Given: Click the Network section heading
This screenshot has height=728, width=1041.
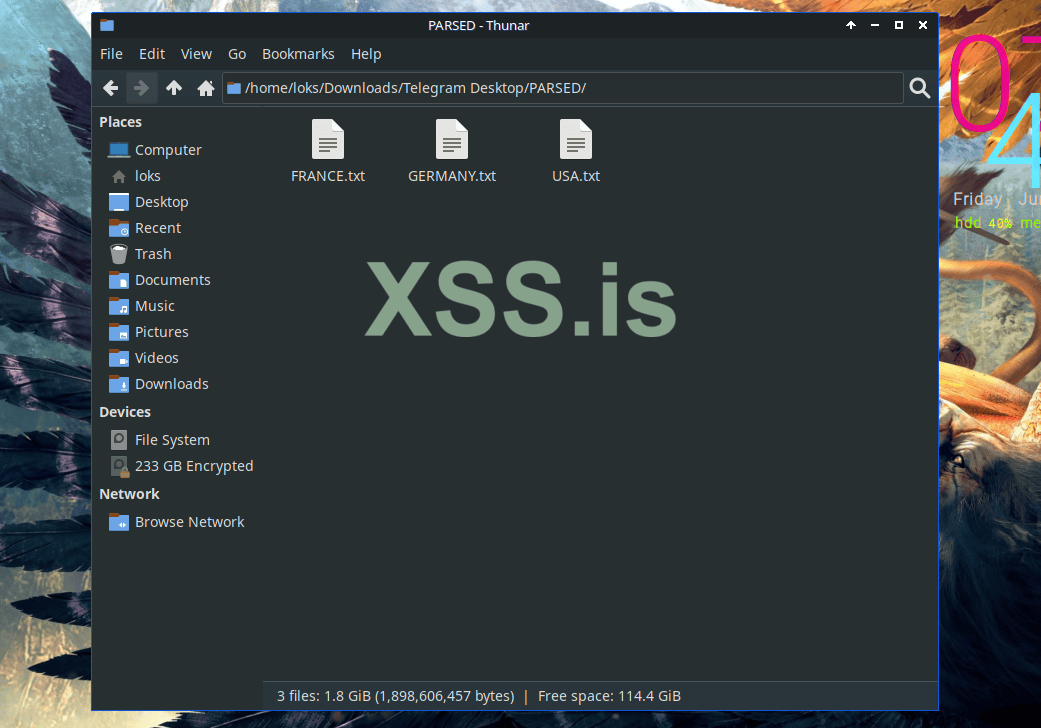Looking at the screenshot, I should 129,494.
